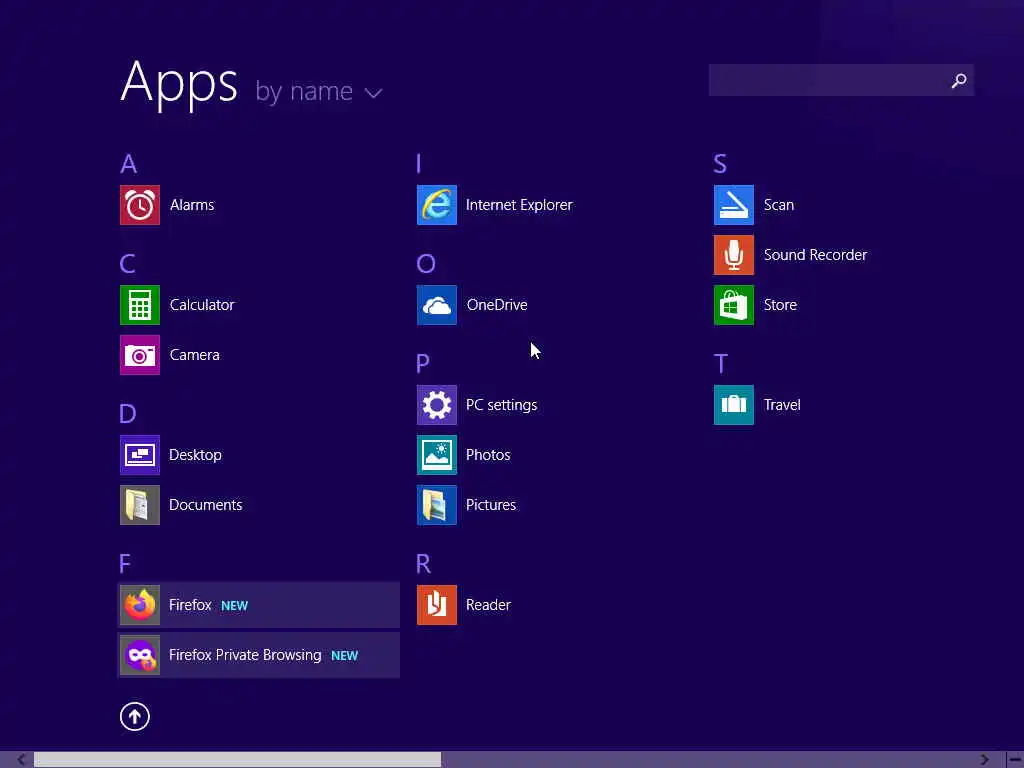The width and height of the screenshot is (1024, 768).
Task: Open the sort order dropdown 'by name'
Action: pos(318,91)
